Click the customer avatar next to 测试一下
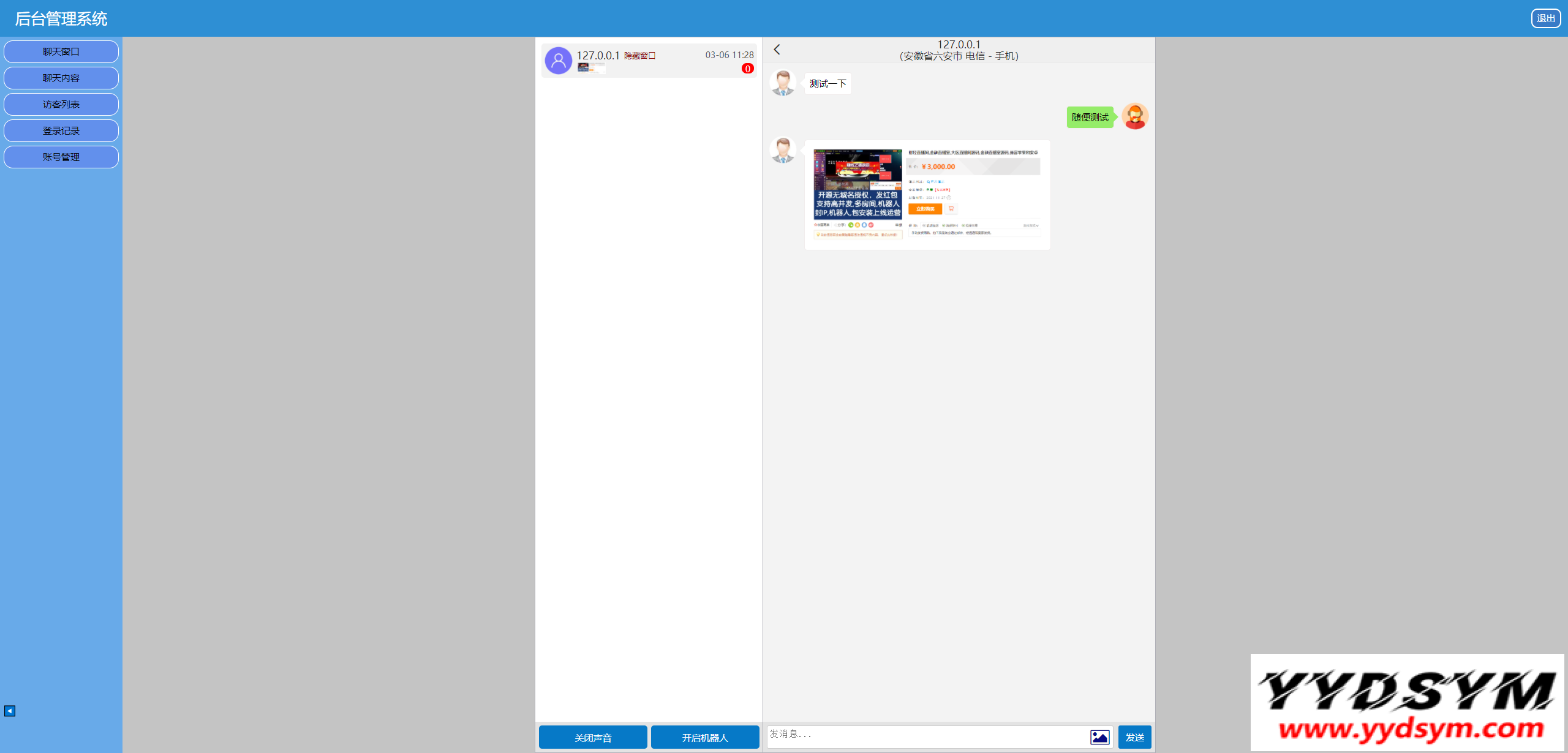This screenshot has width=1568, height=753. (x=782, y=83)
